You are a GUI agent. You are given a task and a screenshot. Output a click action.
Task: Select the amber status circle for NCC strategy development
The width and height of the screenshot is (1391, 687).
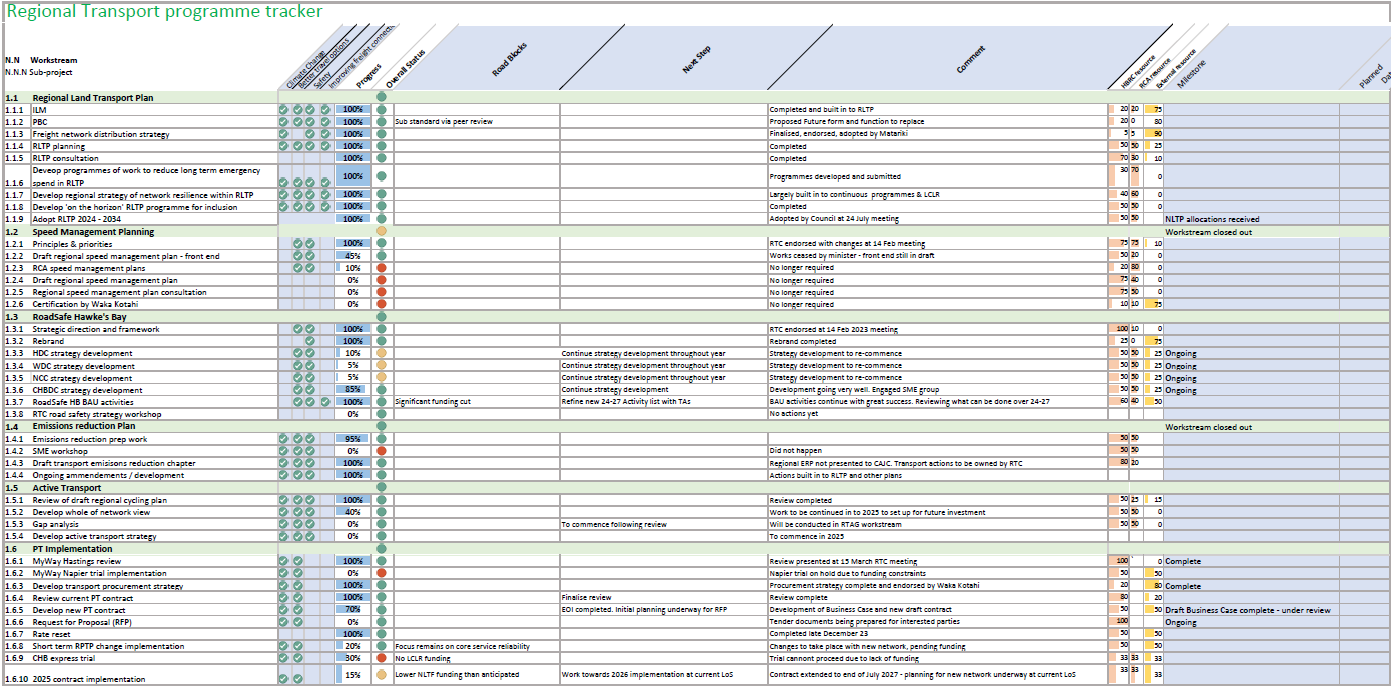pyautogui.click(x=381, y=378)
